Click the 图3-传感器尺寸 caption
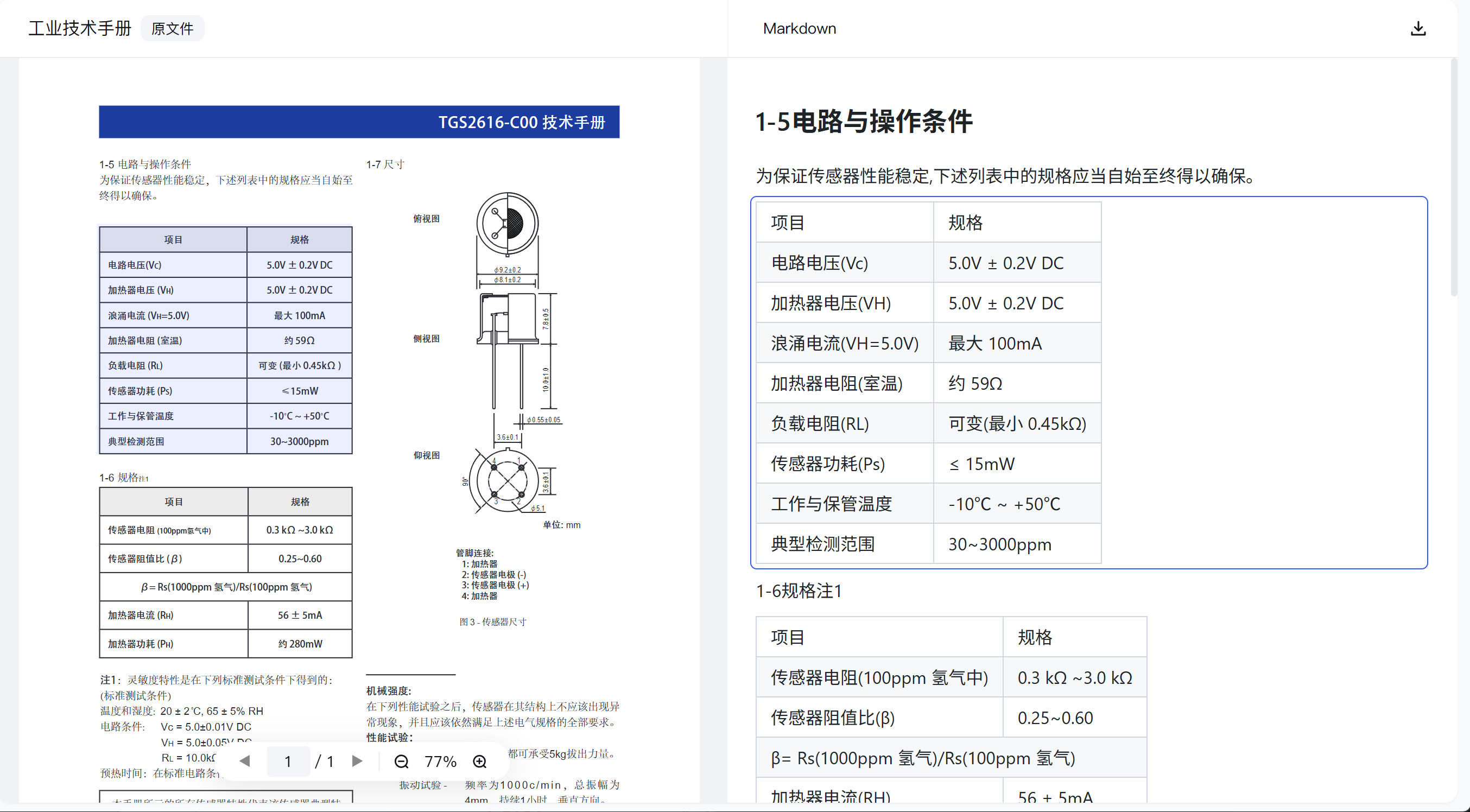Screen dimensions: 1470x812 click(x=492, y=622)
